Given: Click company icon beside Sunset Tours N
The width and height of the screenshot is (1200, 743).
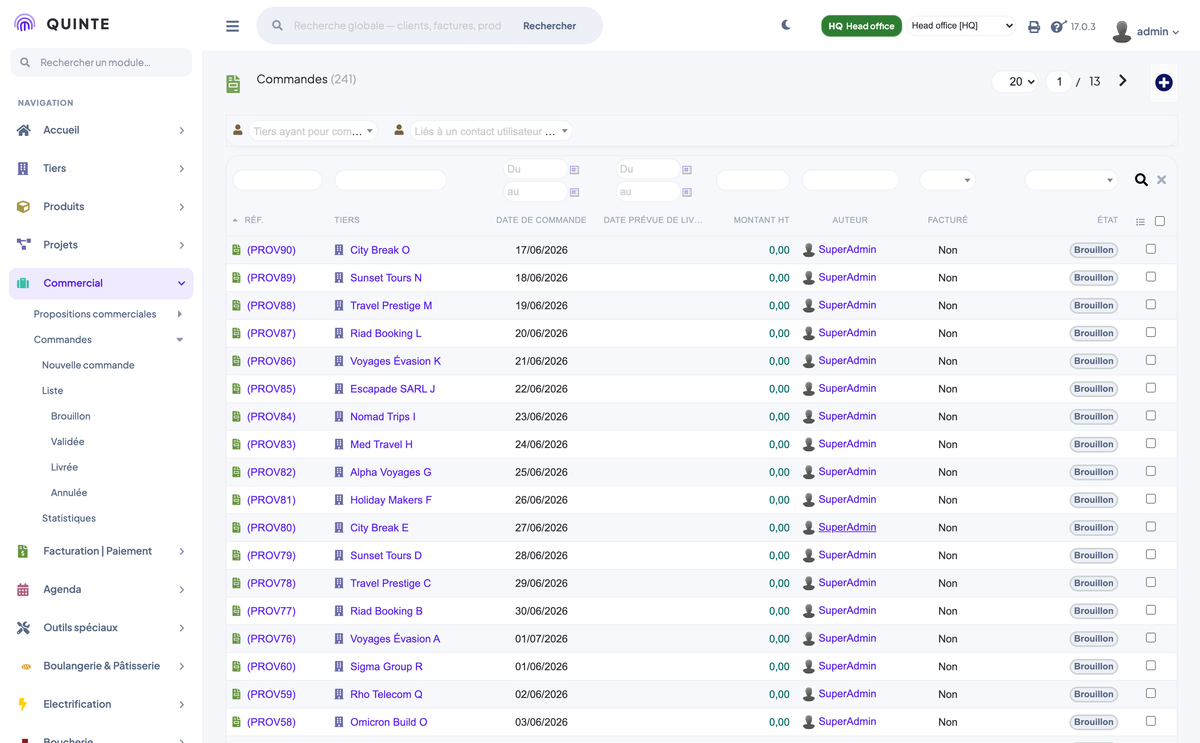Looking at the screenshot, I should pos(339,278).
